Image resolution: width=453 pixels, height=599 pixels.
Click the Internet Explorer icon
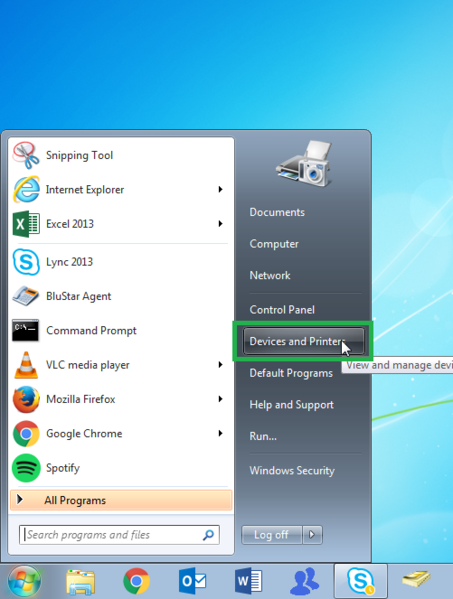point(26,189)
